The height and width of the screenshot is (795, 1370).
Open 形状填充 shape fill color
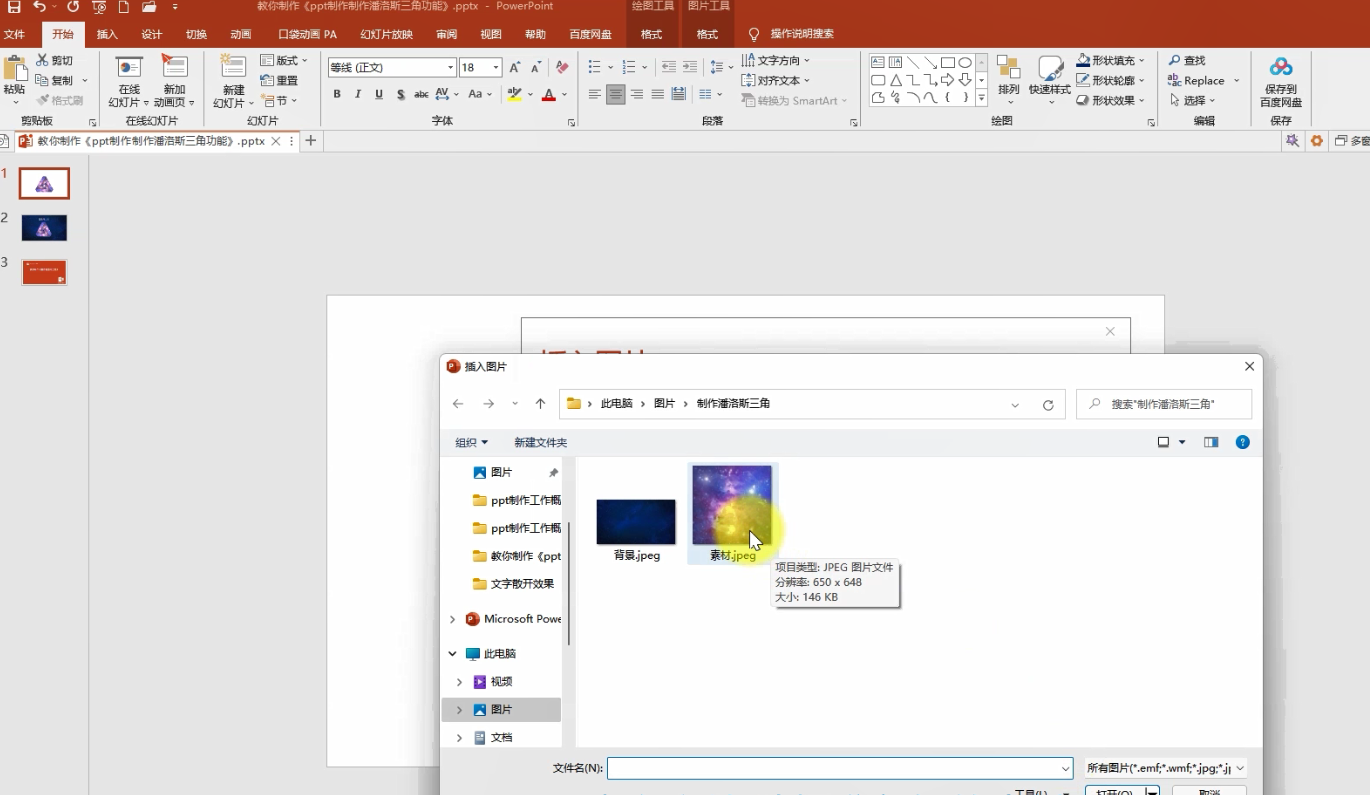click(1111, 61)
